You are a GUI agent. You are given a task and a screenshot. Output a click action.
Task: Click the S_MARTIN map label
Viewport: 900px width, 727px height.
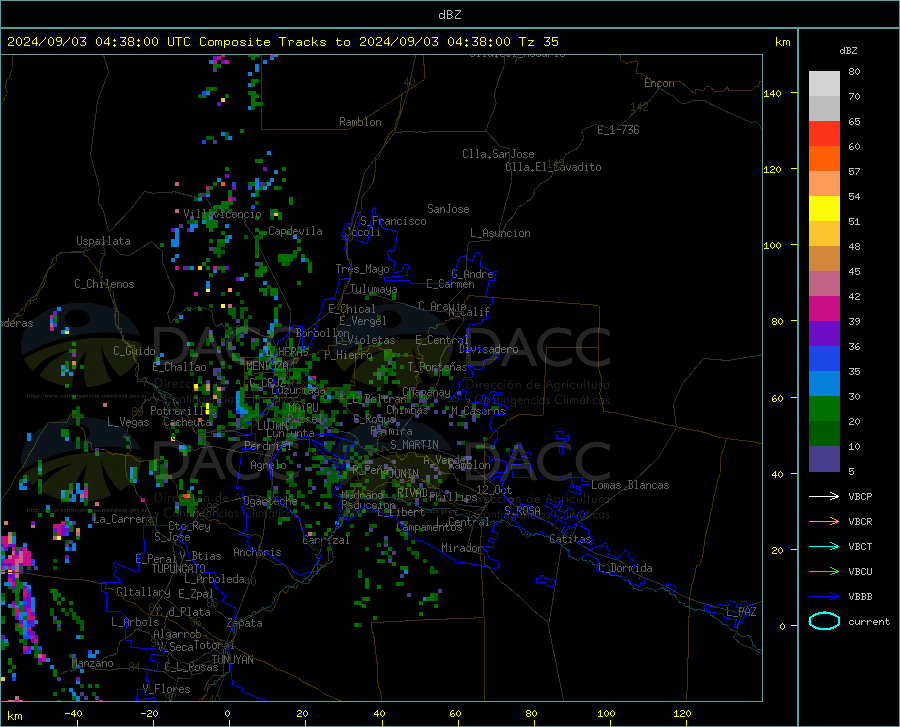coord(414,445)
